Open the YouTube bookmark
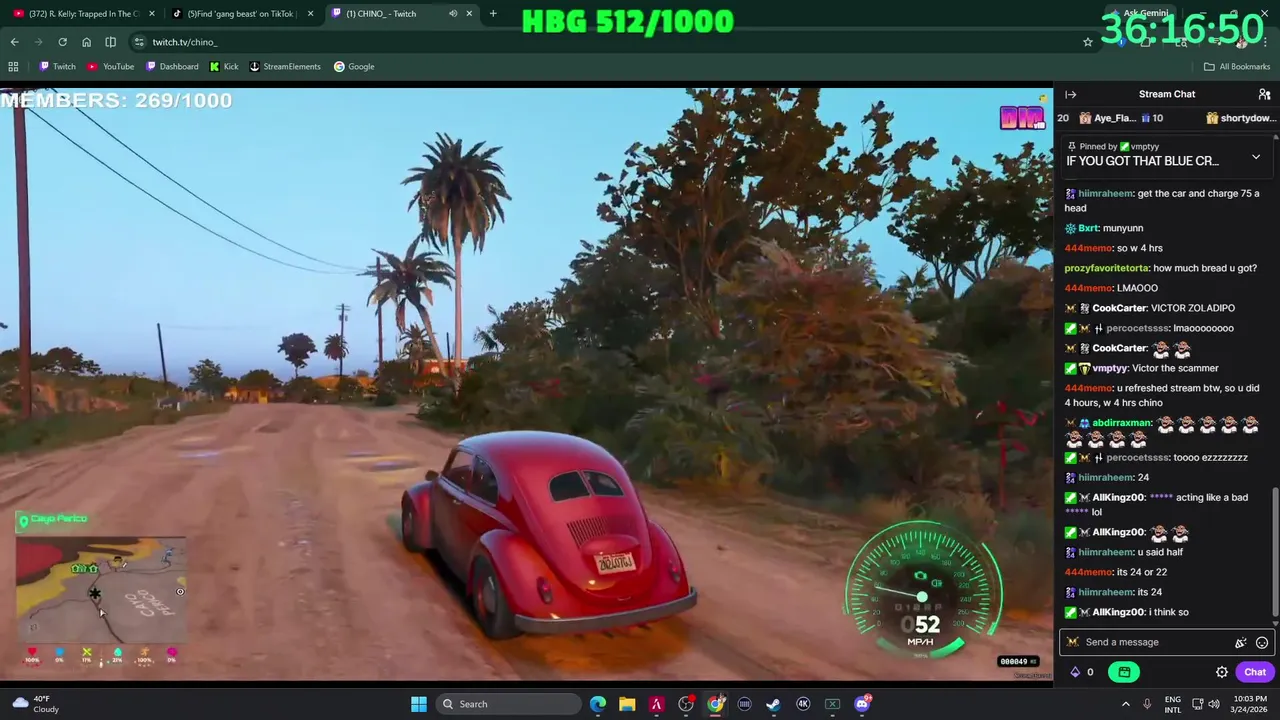The image size is (1280, 720). coord(110,67)
